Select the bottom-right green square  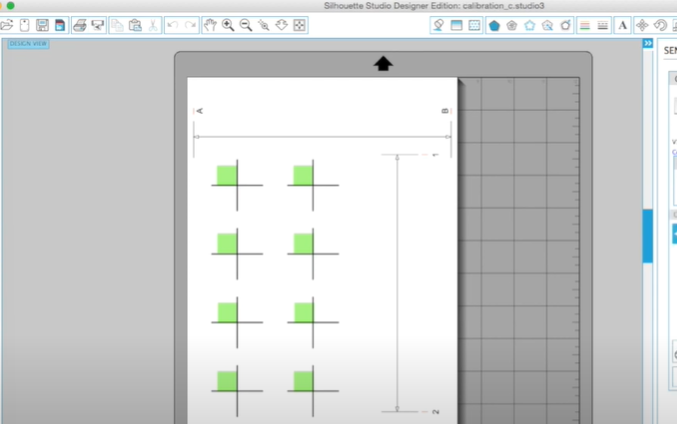click(x=303, y=381)
